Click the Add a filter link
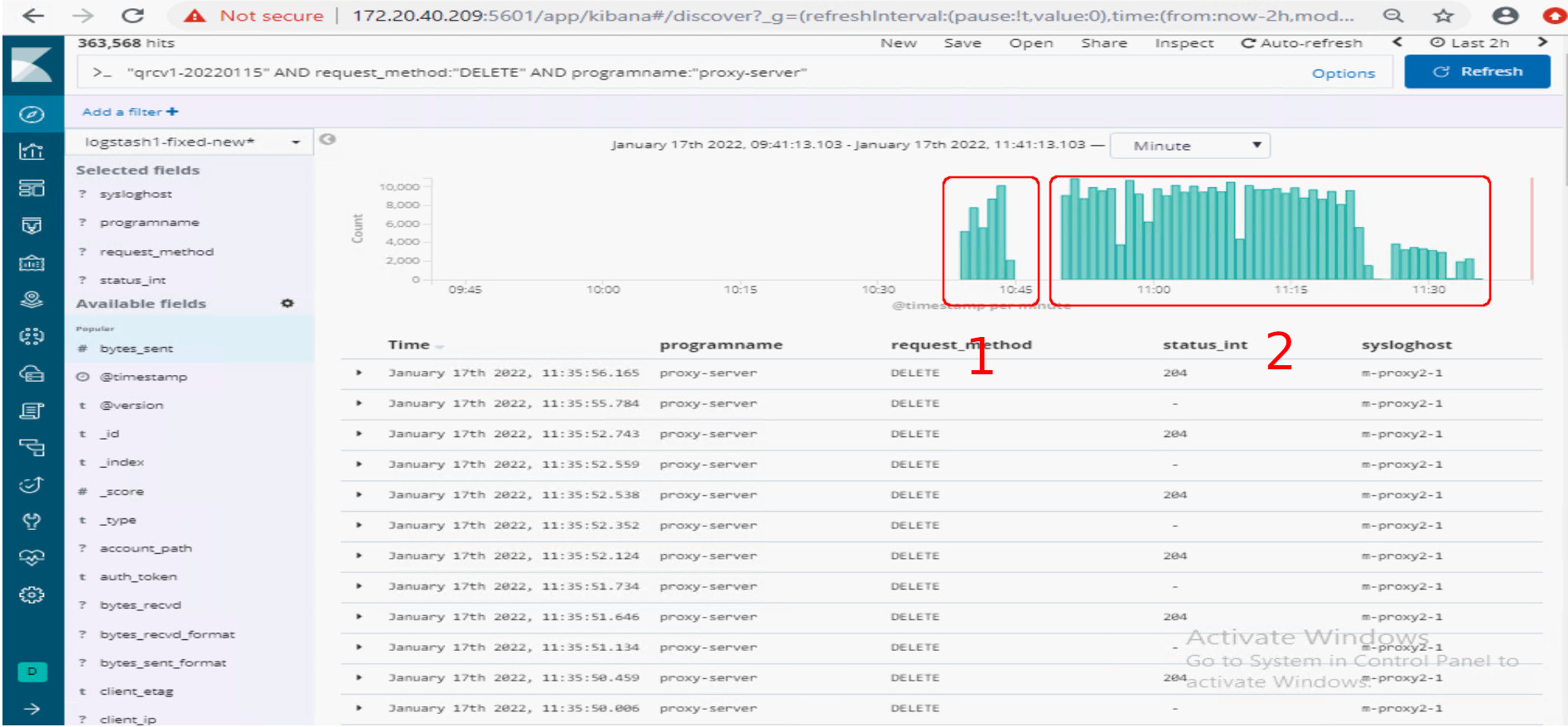 pyautogui.click(x=130, y=112)
